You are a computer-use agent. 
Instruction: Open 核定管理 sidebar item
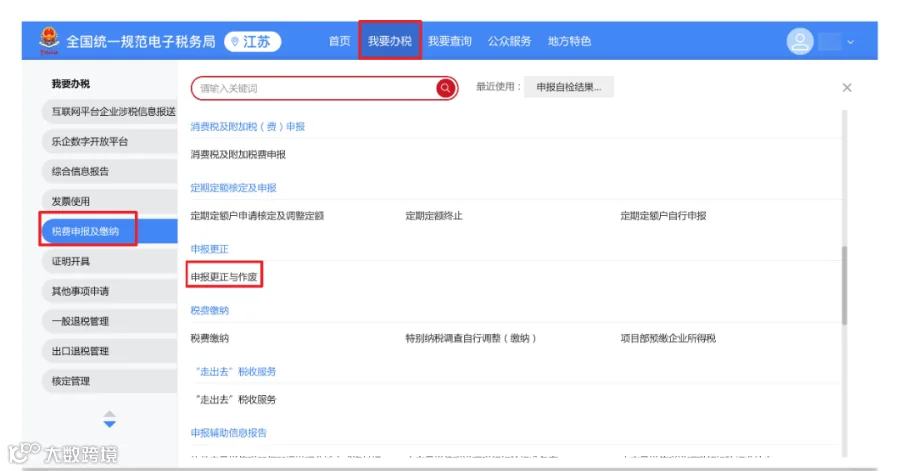pos(110,381)
